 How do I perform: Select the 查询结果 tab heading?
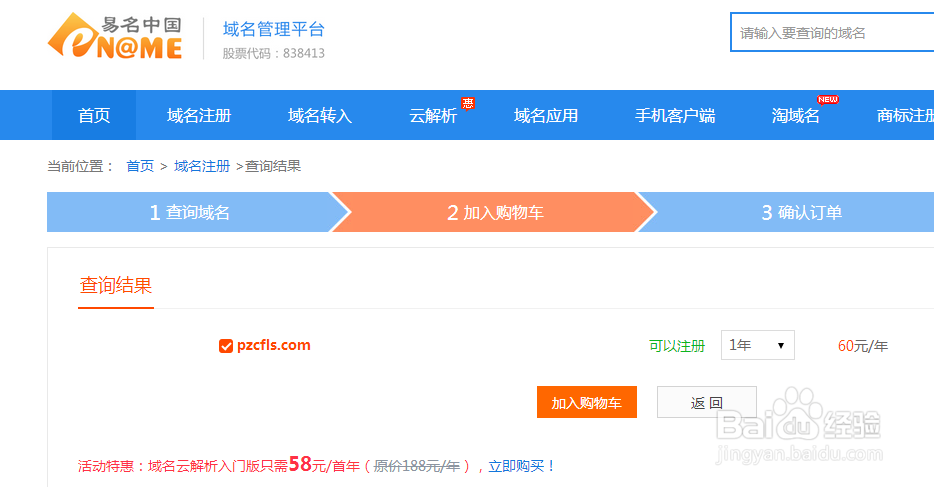pyautogui.click(x=116, y=286)
